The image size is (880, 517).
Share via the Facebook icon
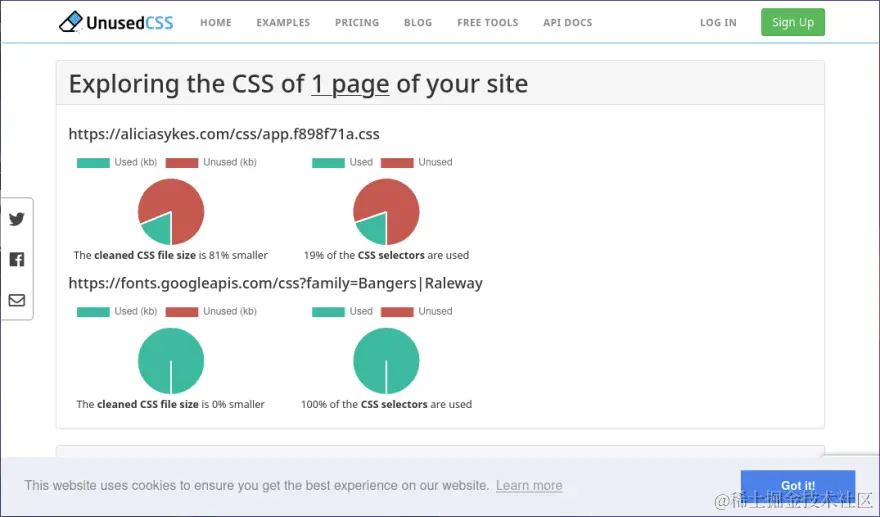tap(17, 259)
